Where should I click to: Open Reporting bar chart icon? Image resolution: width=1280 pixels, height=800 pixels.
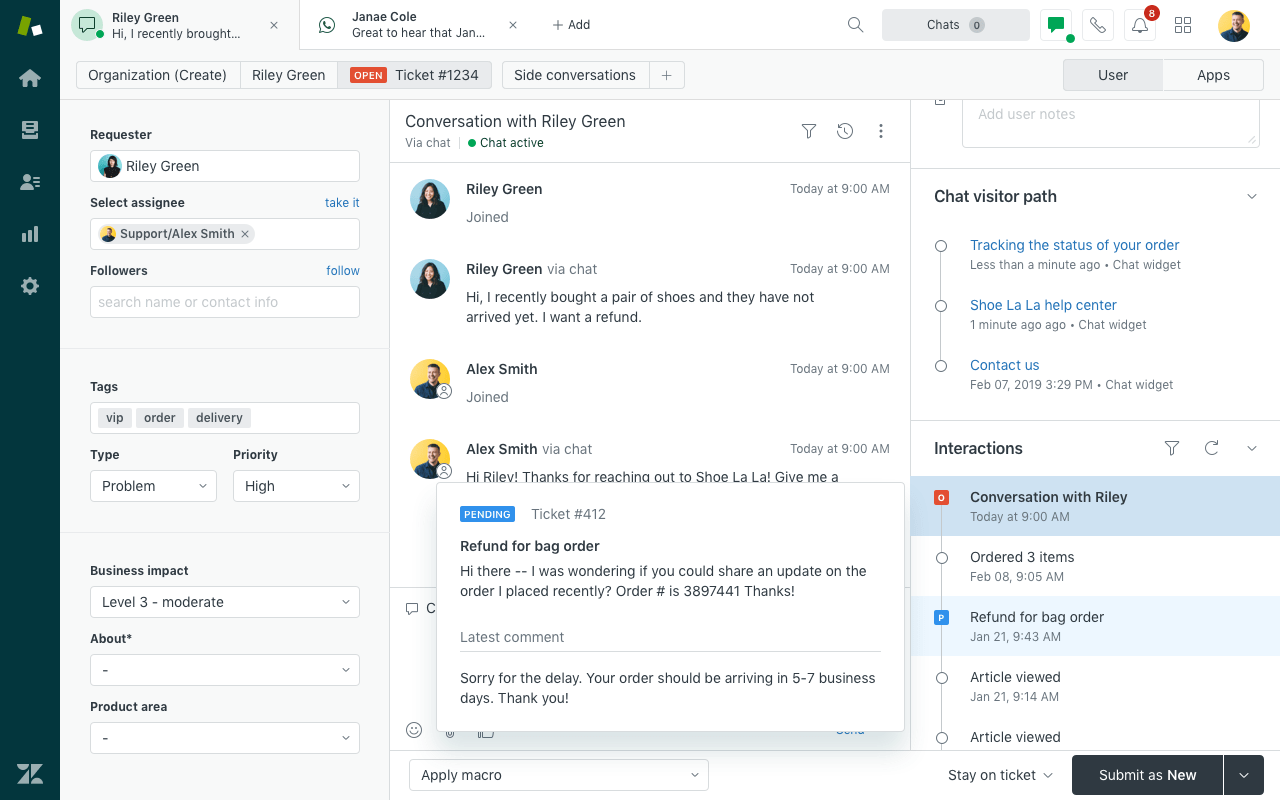pos(30,234)
